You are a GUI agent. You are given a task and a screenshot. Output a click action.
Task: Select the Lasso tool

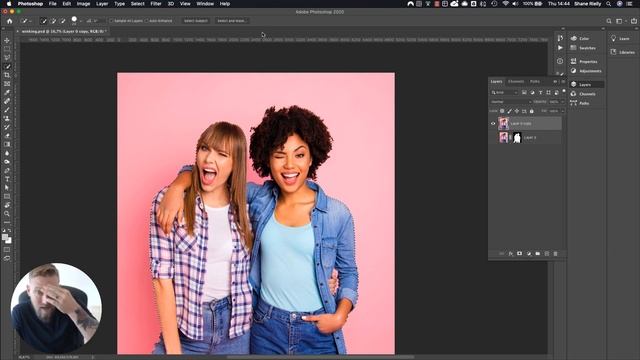7,58
